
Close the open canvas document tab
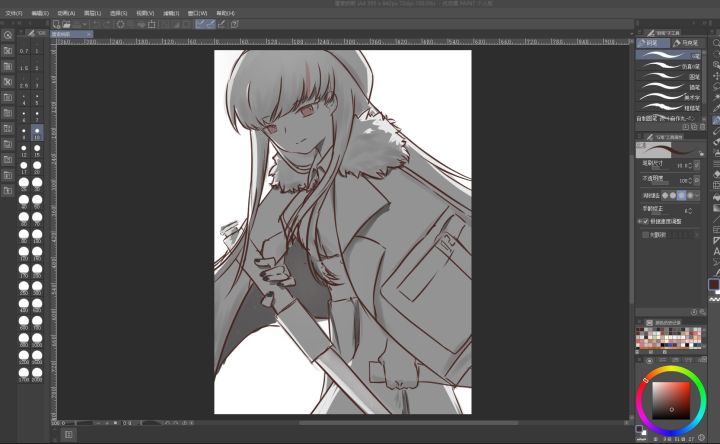coord(89,33)
